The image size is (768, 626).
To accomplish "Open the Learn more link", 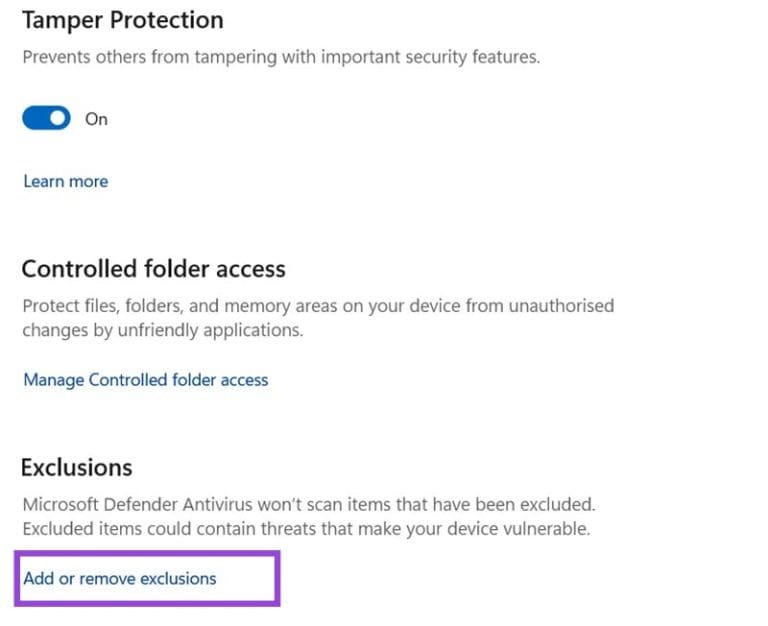I will (x=66, y=181).
